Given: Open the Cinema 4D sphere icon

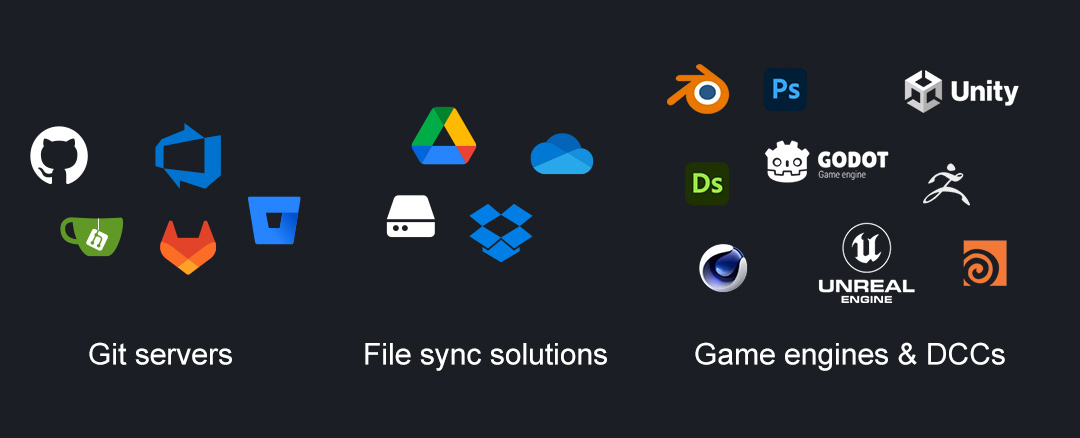Looking at the screenshot, I should pos(723,269).
